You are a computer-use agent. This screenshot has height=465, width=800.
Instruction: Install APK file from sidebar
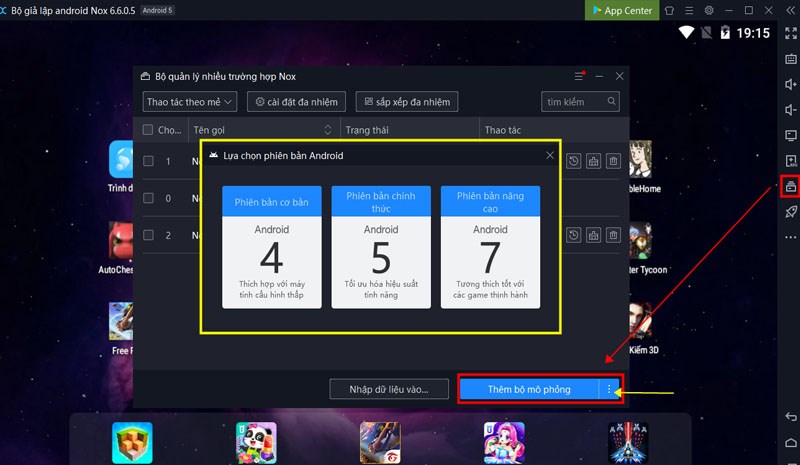coord(791,161)
